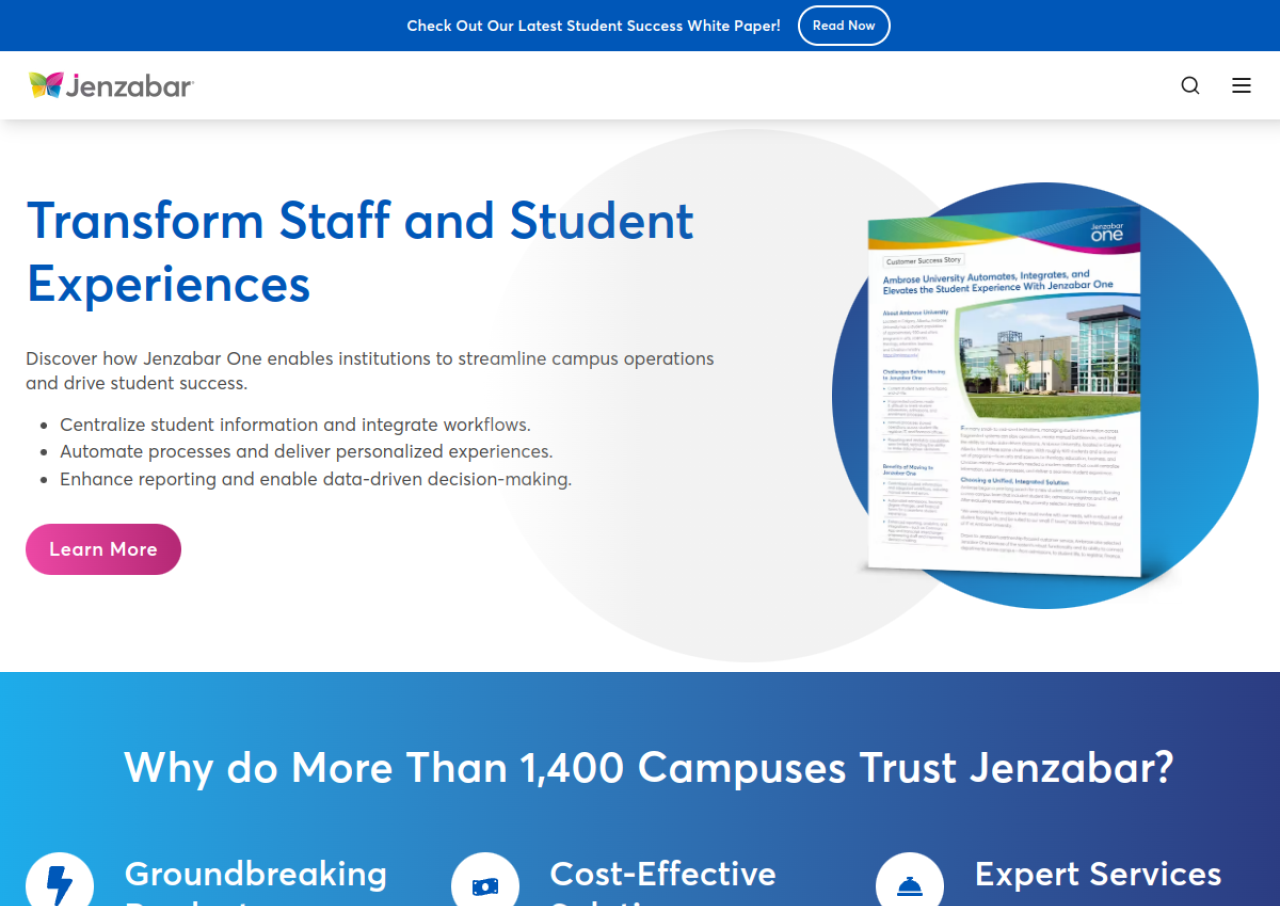Click the pink Learn More button
The width and height of the screenshot is (1280, 906).
103,549
